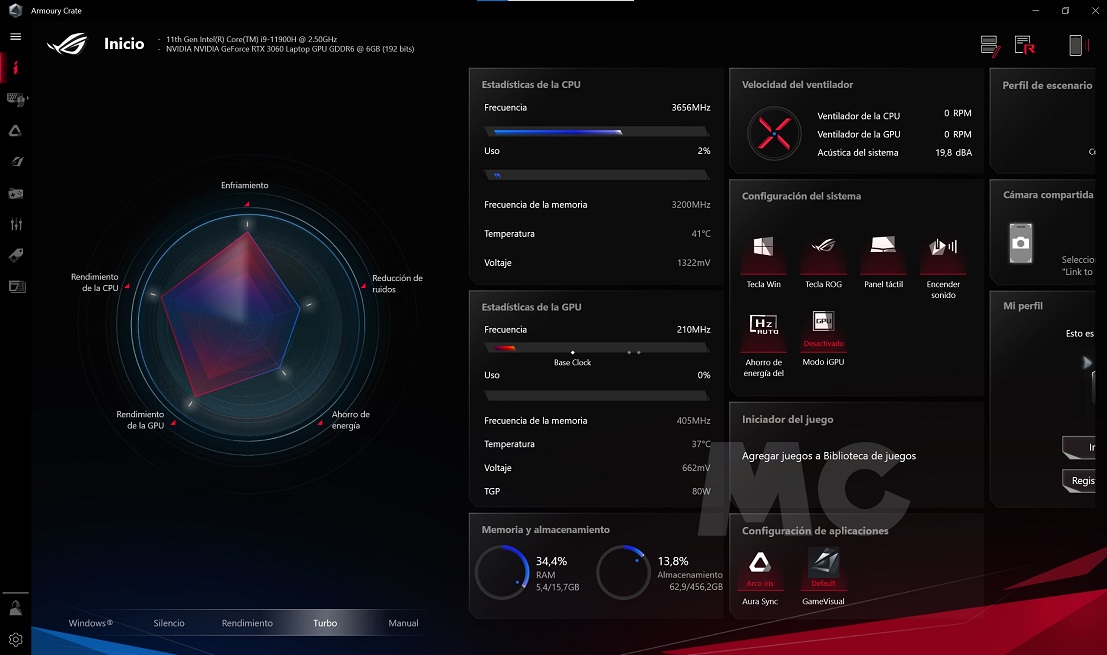This screenshot has height=655, width=1107.
Task: Choose the Rendimiento operating mode
Action: (247, 623)
